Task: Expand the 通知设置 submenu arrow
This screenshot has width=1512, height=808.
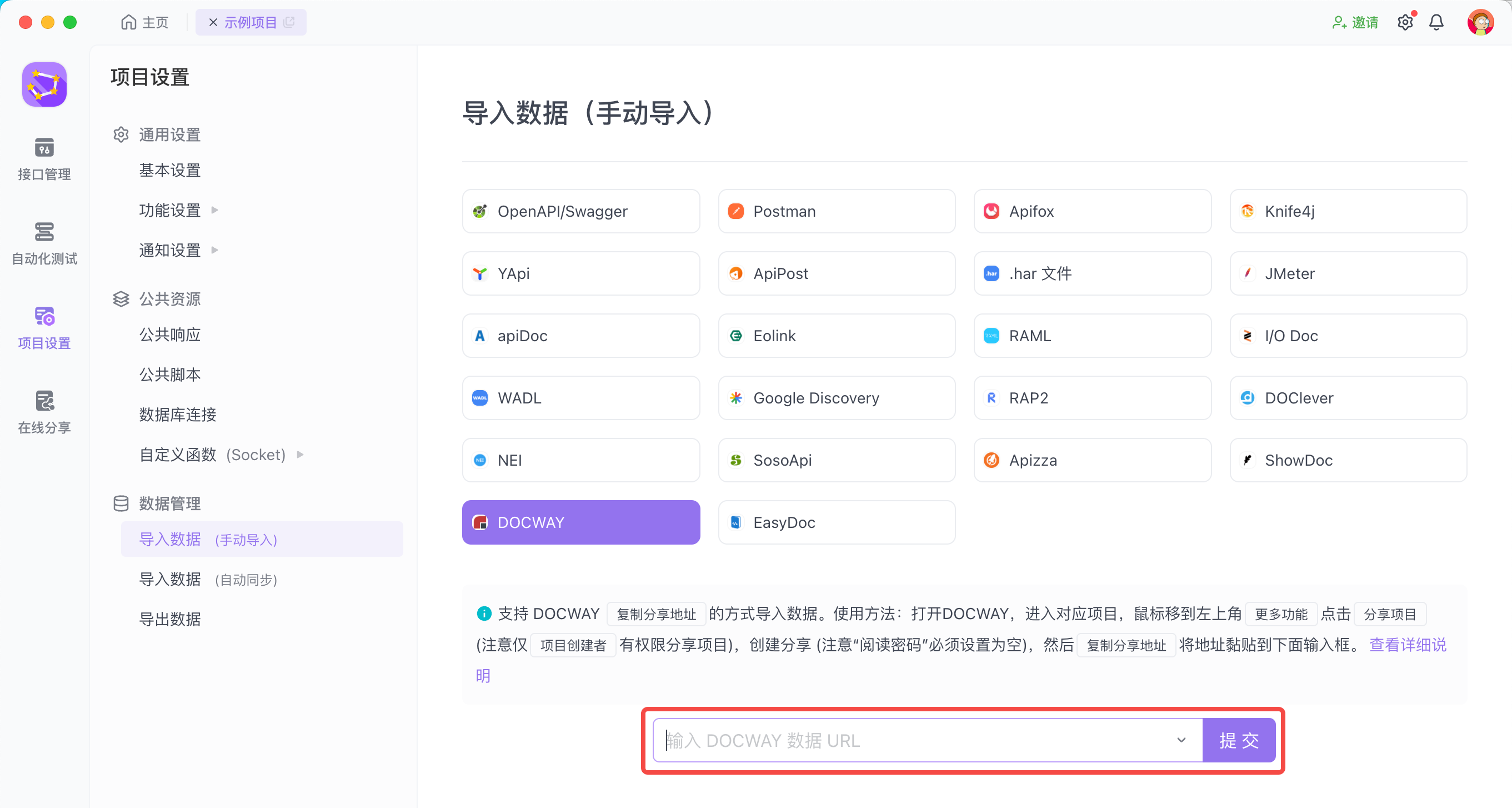Action: (x=215, y=250)
